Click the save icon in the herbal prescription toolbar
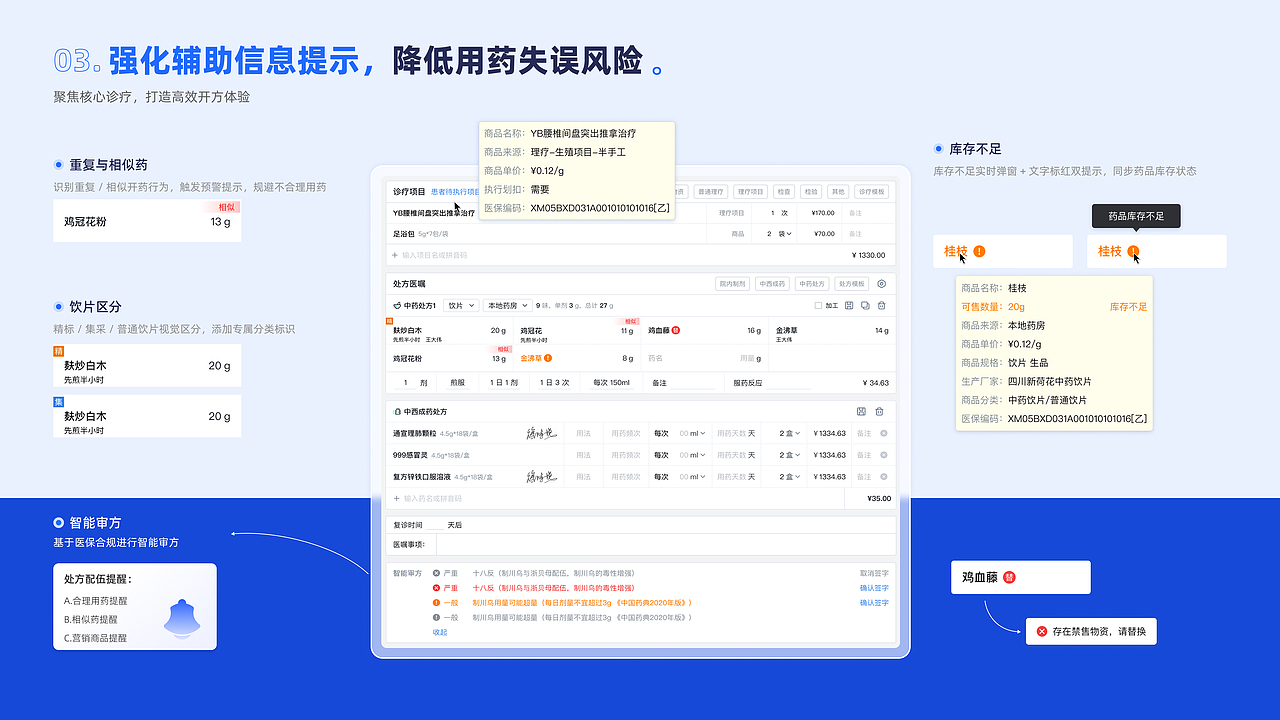The height and width of the screenshot is (720, 1280). [x=848, y=303]
